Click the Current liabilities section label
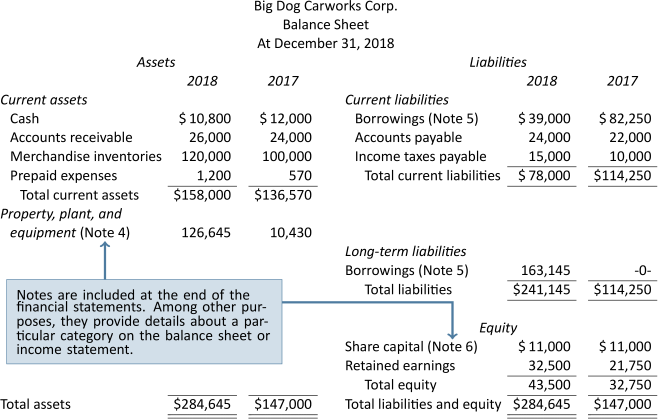The image size is (658, 419). [397, 100]
